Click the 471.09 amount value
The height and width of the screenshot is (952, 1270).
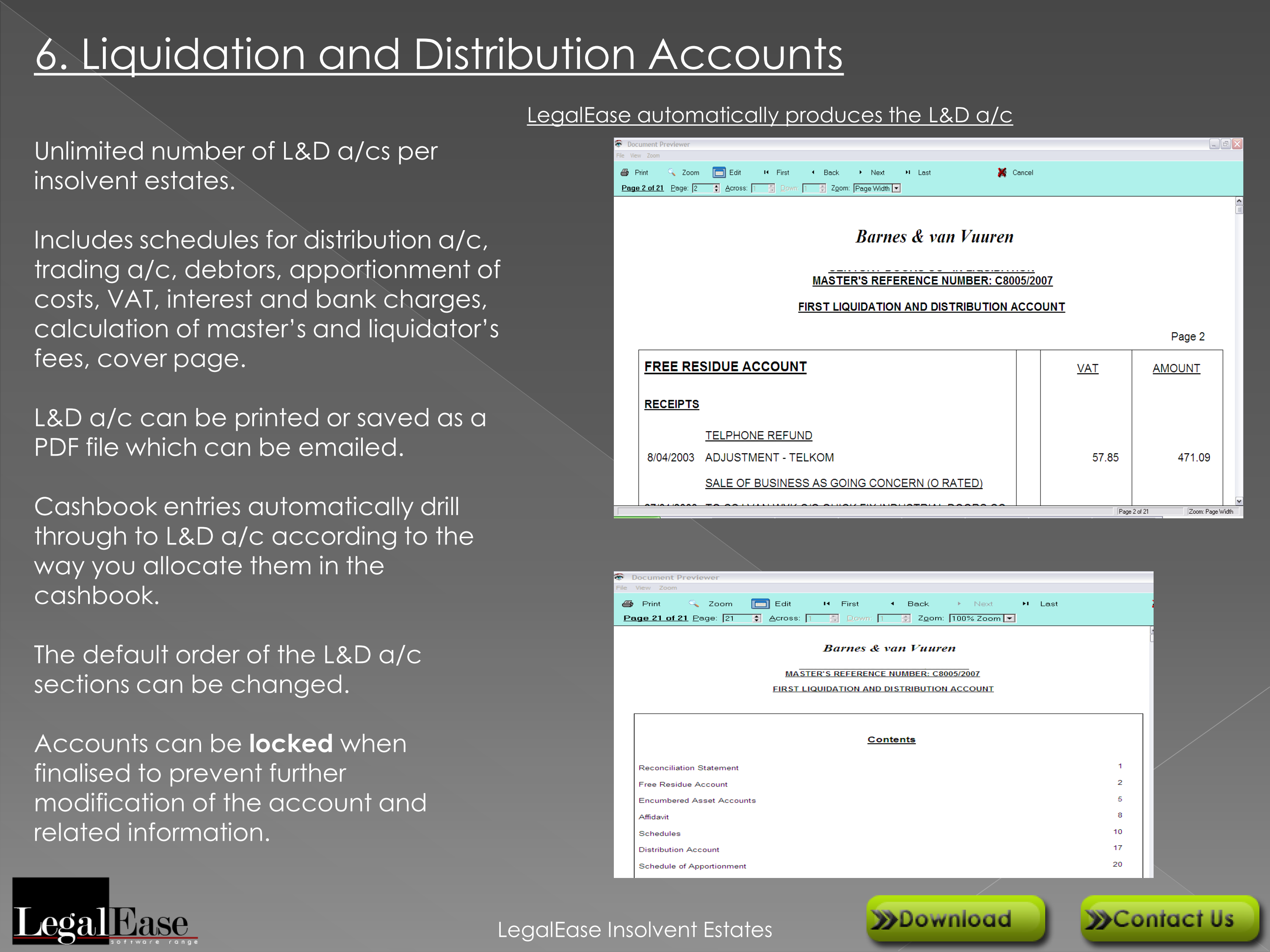[x=1194, y=457]
